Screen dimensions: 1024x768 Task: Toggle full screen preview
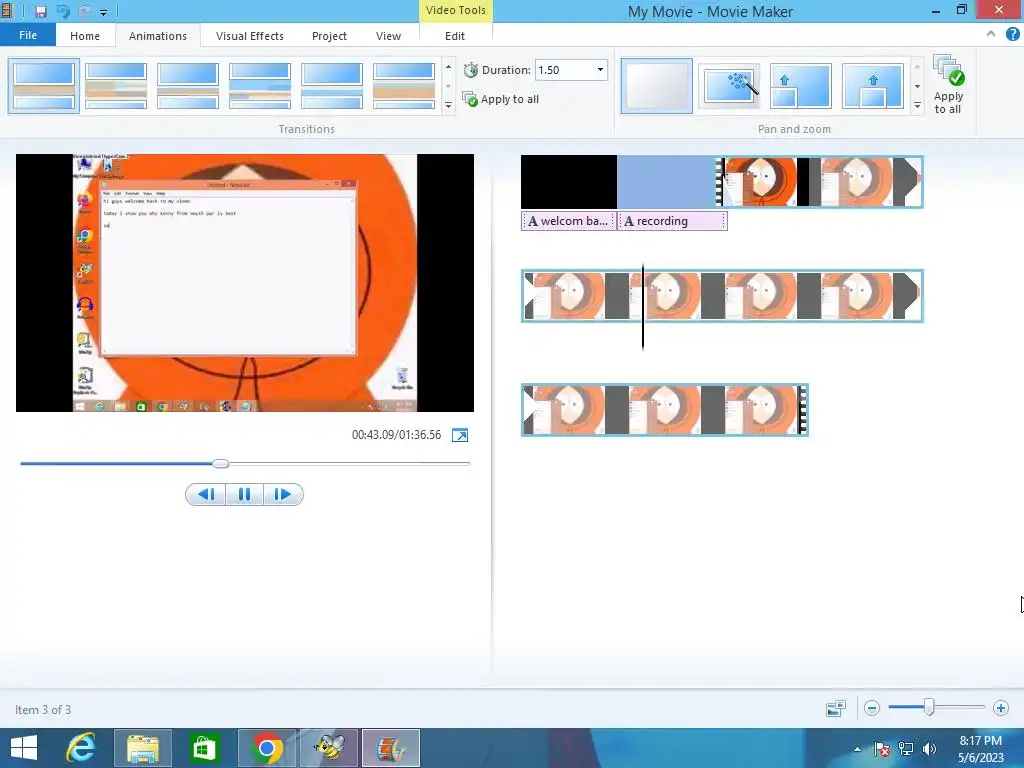pos(460,435)
